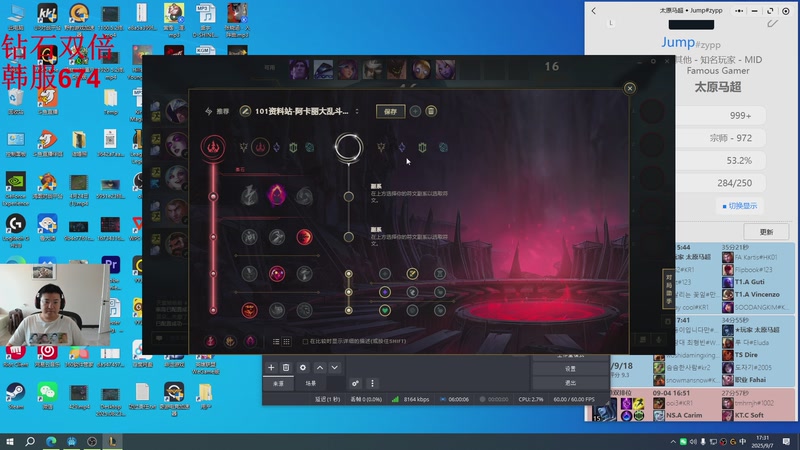Switch to OBS 场景 tab

310,383
